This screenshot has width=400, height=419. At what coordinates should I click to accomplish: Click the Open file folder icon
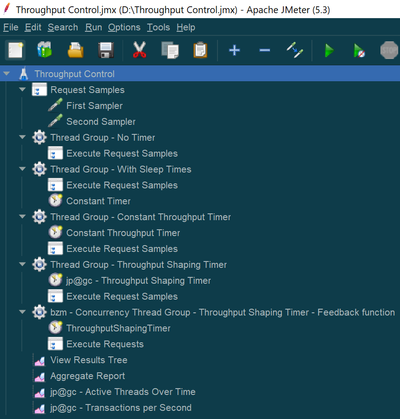click(x=76, y=50)
